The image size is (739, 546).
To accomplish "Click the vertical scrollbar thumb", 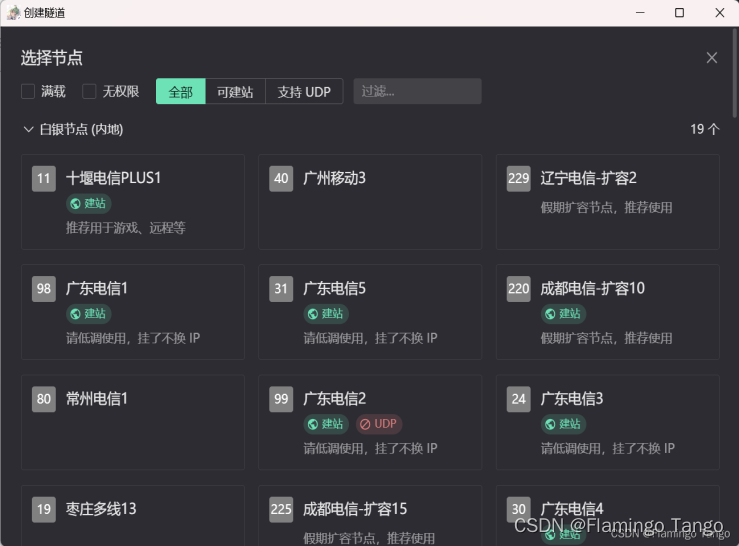I will point(735,72).
